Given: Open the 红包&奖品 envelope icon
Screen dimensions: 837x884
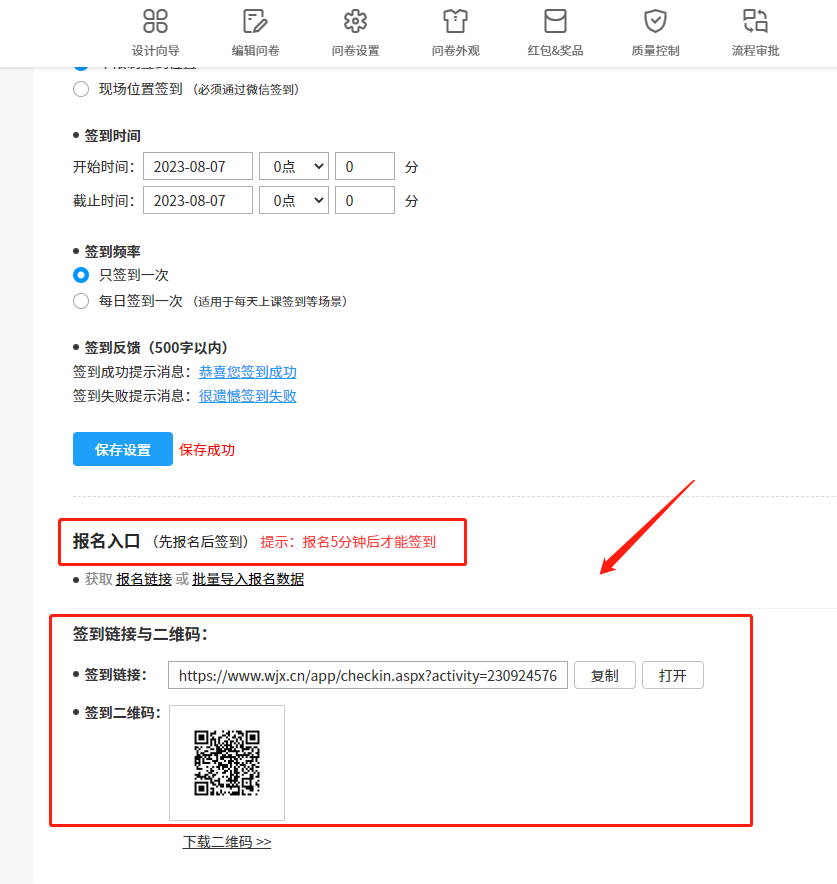Looking at the screenshot, I should coord(555,21).
